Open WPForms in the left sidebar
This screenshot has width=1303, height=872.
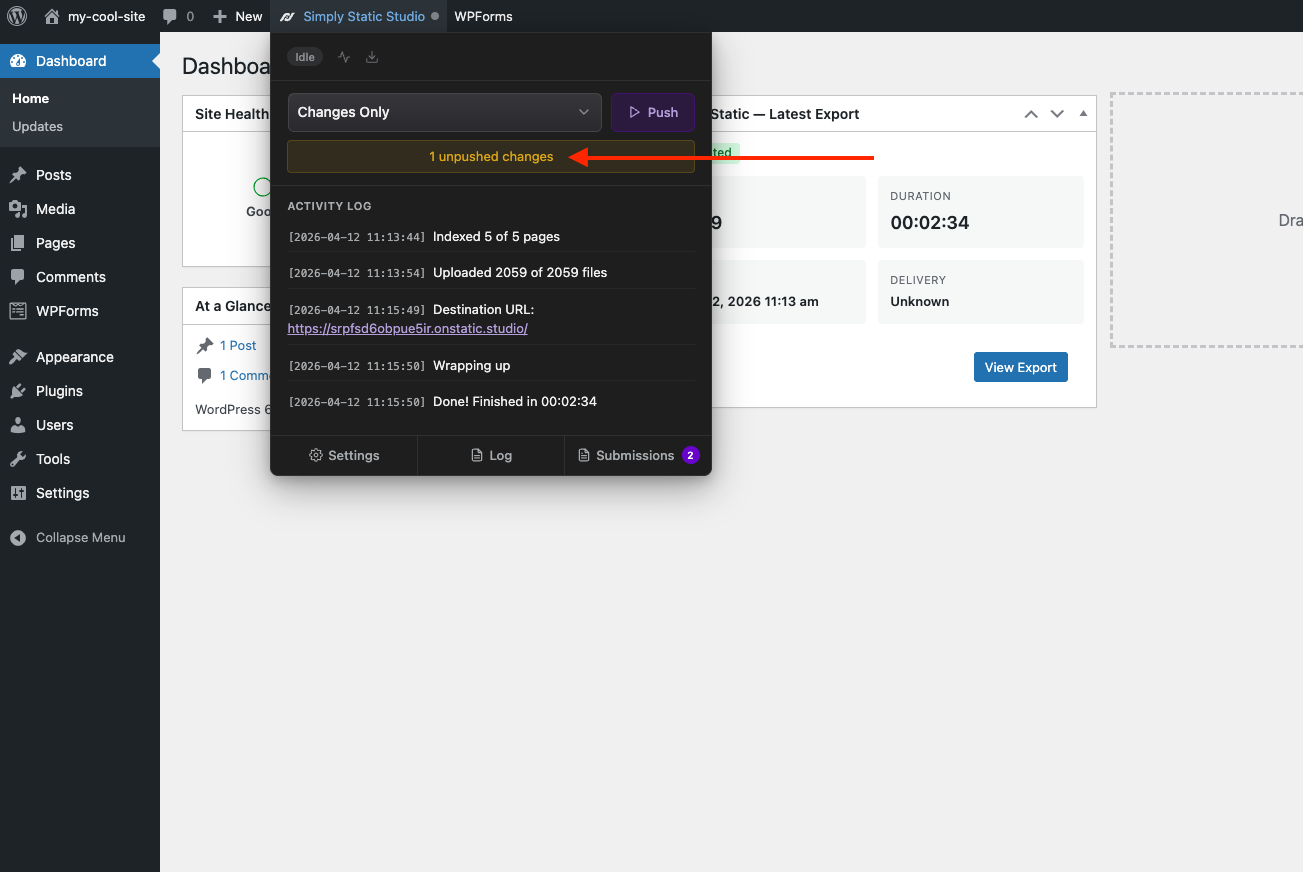tap(80, 311)
